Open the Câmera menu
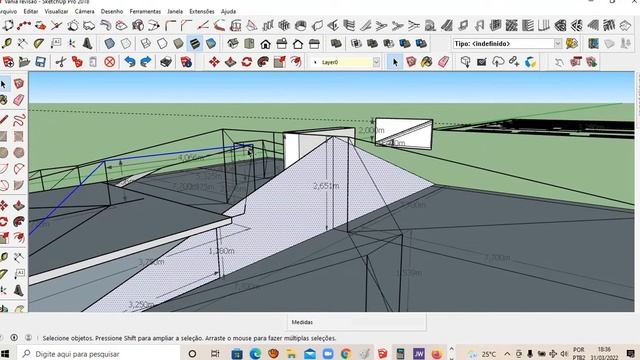The width and height of the screenshot is (640, 360). point(84,11)
